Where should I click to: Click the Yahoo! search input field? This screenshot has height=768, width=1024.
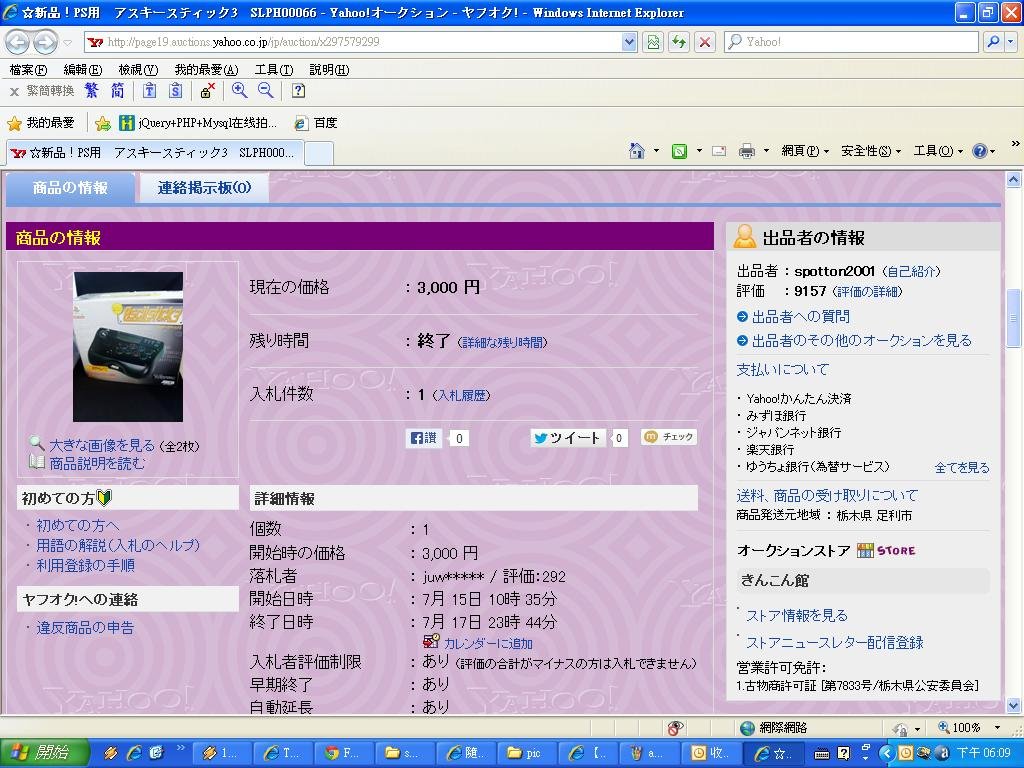coord(852,42)
